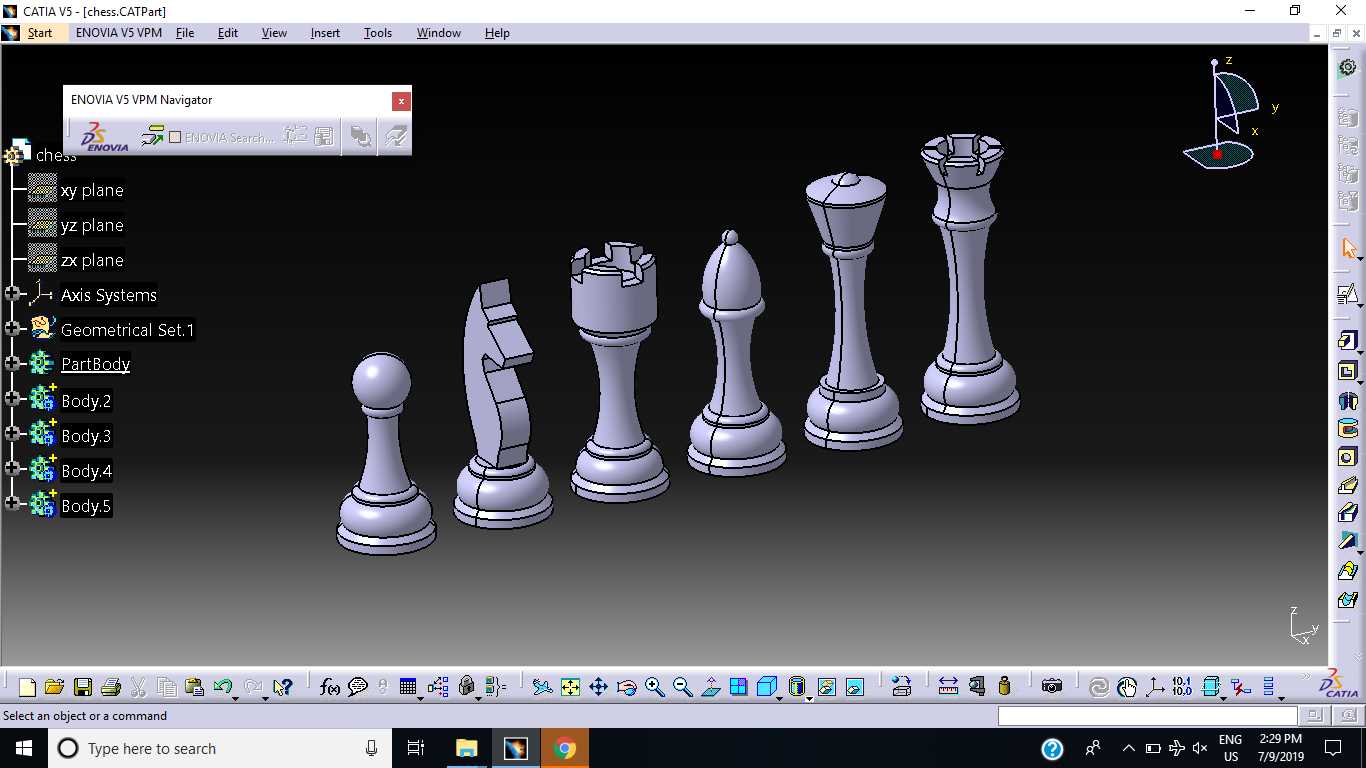Select the Pocket tool

click(x=1347, y=371)
